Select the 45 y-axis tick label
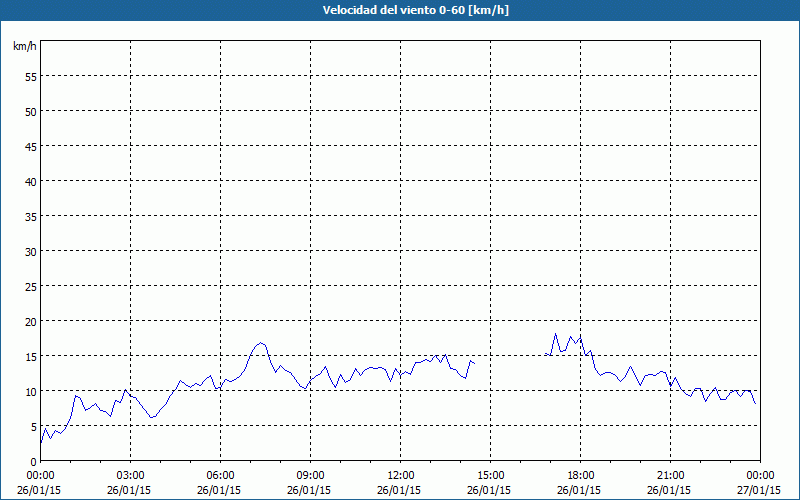This screenshot has width=800, height=500. point(30,146)
